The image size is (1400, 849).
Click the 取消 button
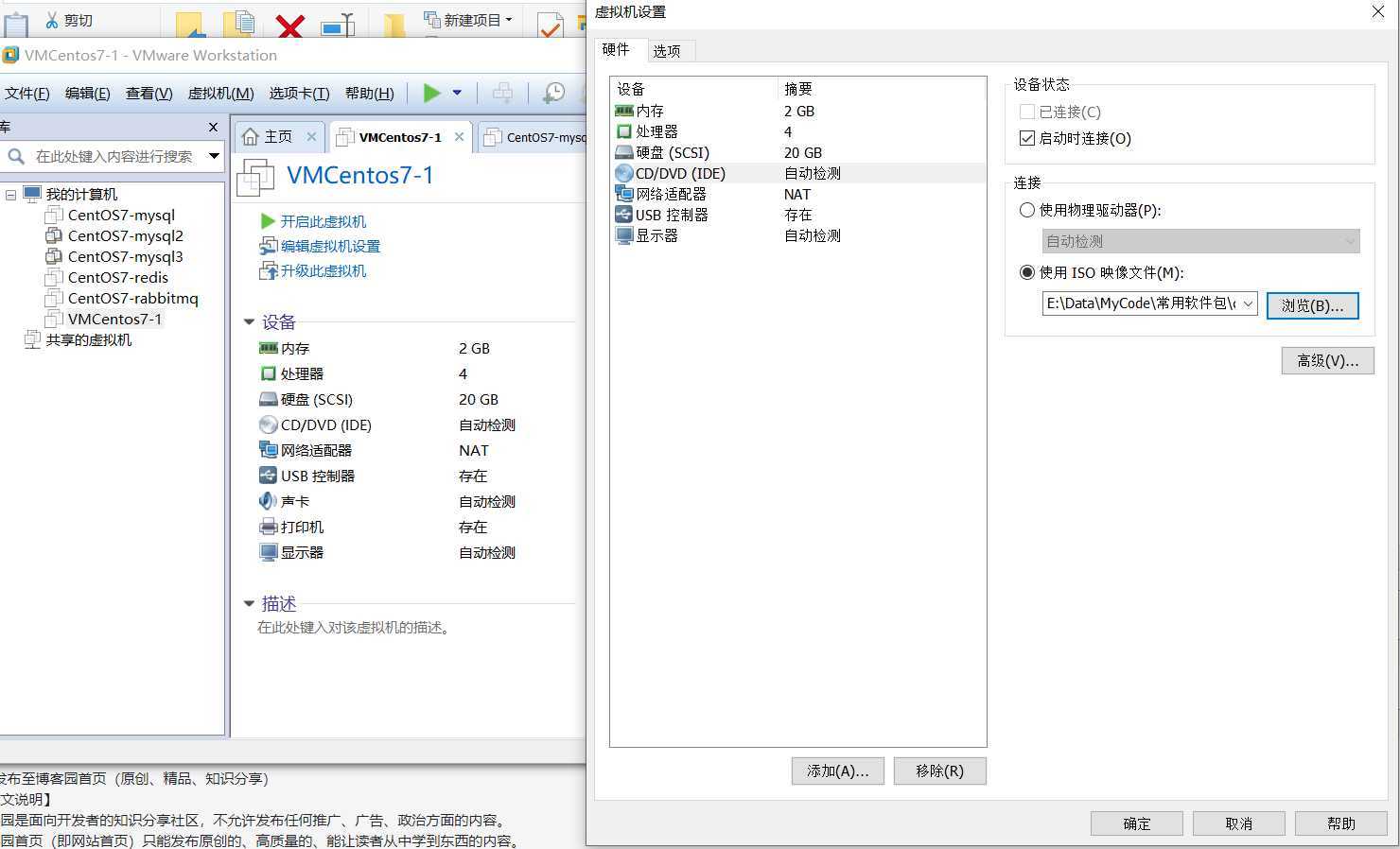click(x=1239, y=823)
